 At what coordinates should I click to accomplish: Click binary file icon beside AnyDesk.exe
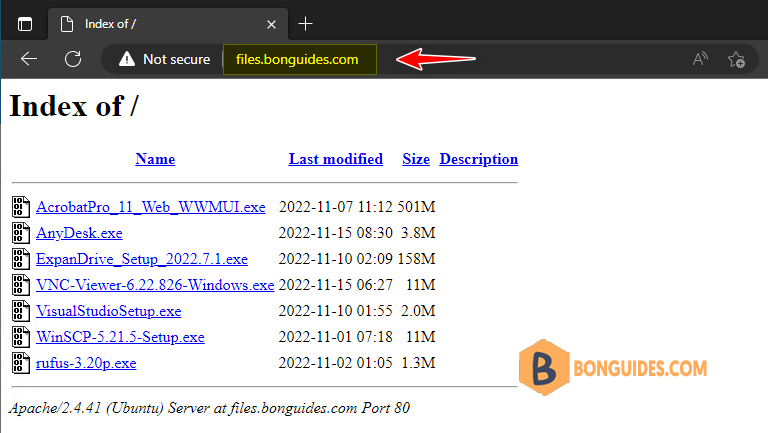click(x=21, y=233)
